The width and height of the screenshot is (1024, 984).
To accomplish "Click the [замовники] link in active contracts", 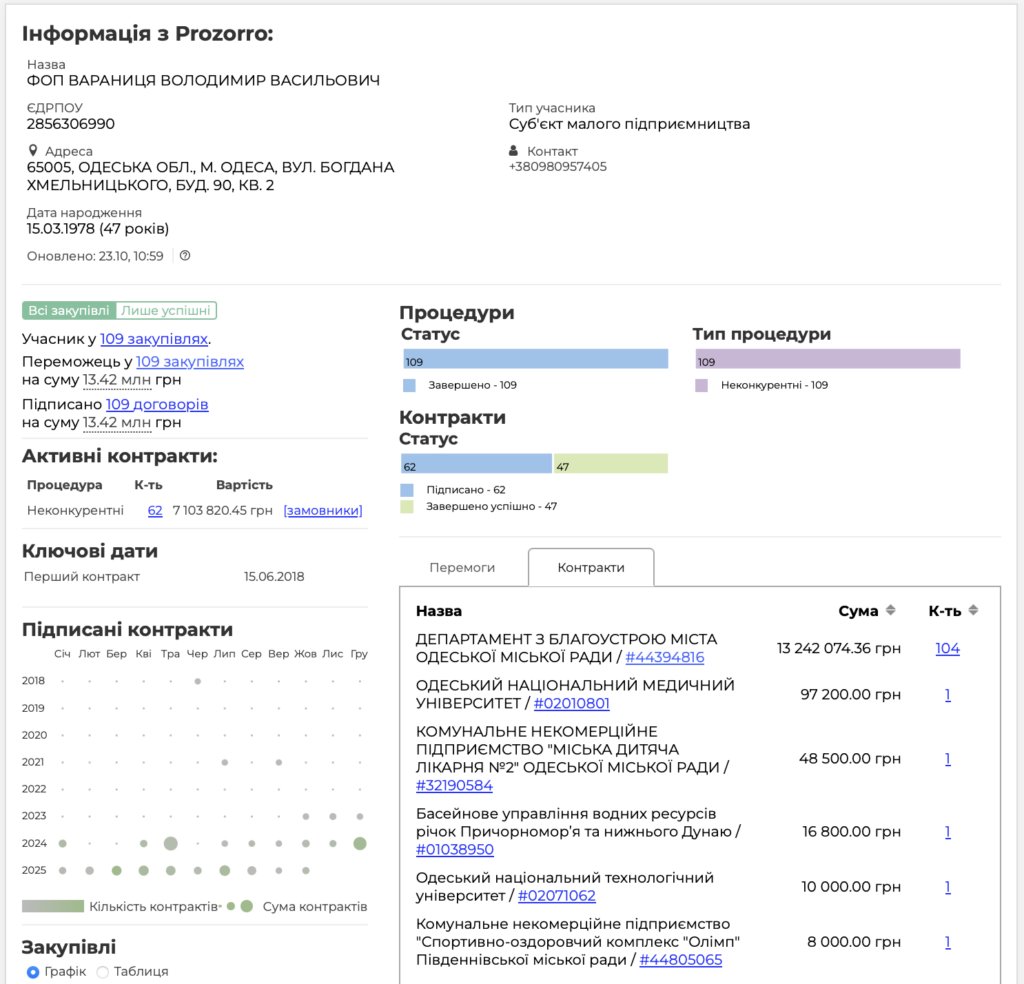I will pos(322,511).
